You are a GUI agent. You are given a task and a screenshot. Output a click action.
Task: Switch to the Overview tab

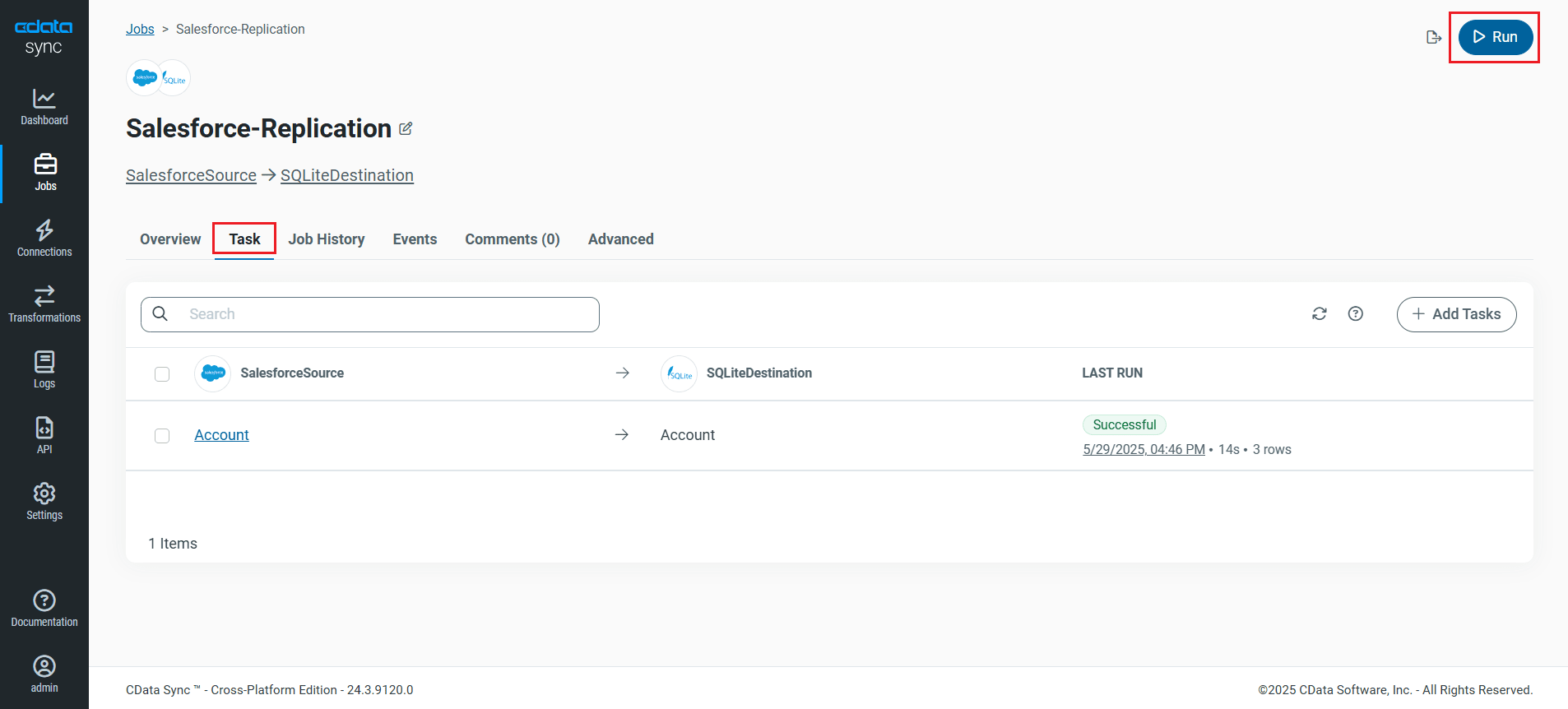[x=170, y=239]
